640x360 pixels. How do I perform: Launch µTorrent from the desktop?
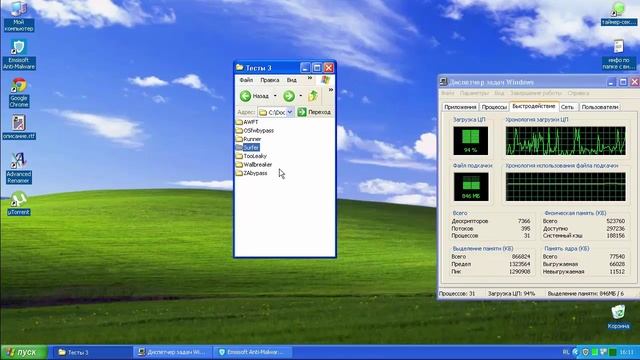coord(18,203)
